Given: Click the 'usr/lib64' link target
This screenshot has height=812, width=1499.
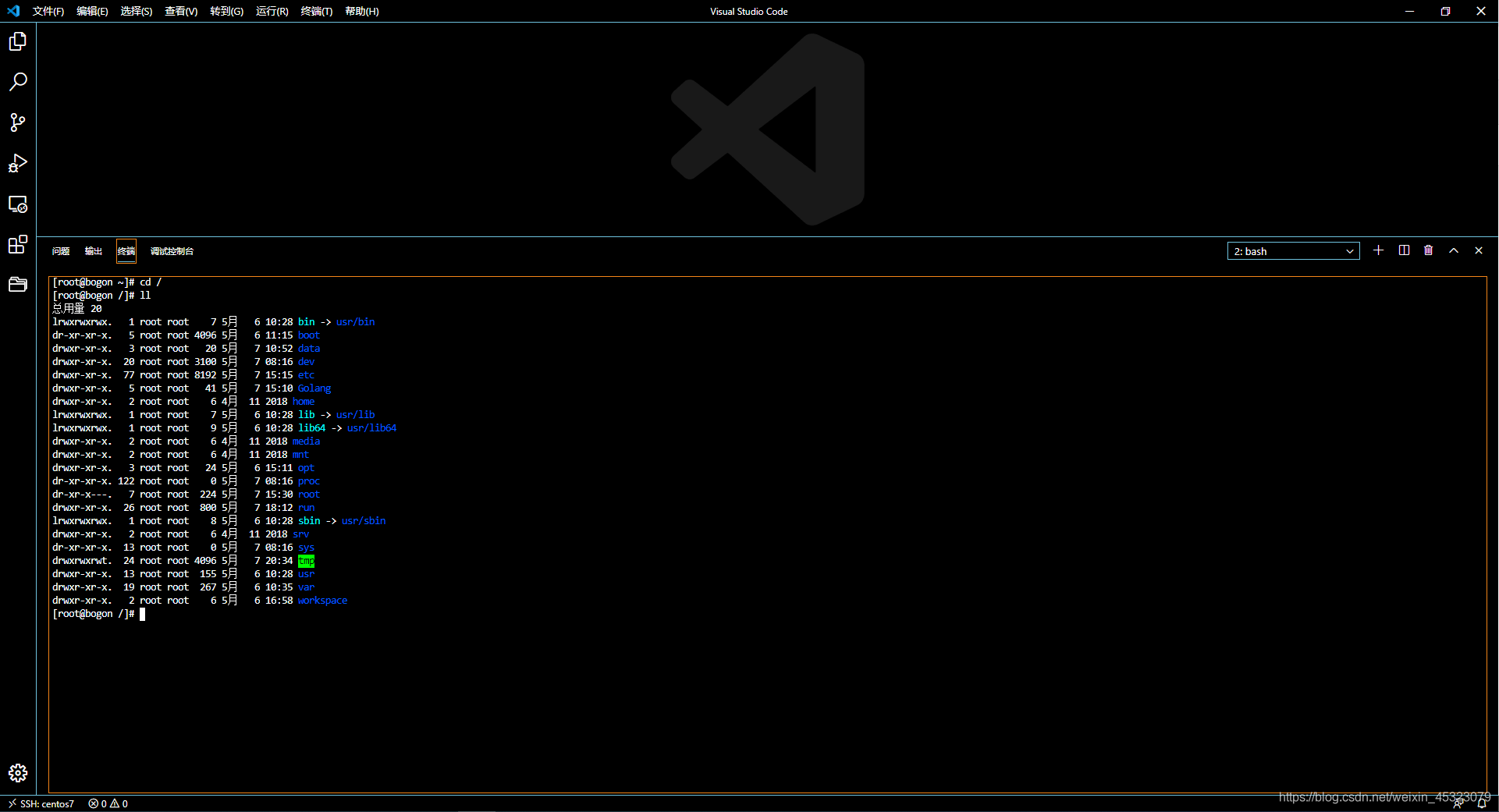Looking at the screenshot, I should click(x=371, y=428).
